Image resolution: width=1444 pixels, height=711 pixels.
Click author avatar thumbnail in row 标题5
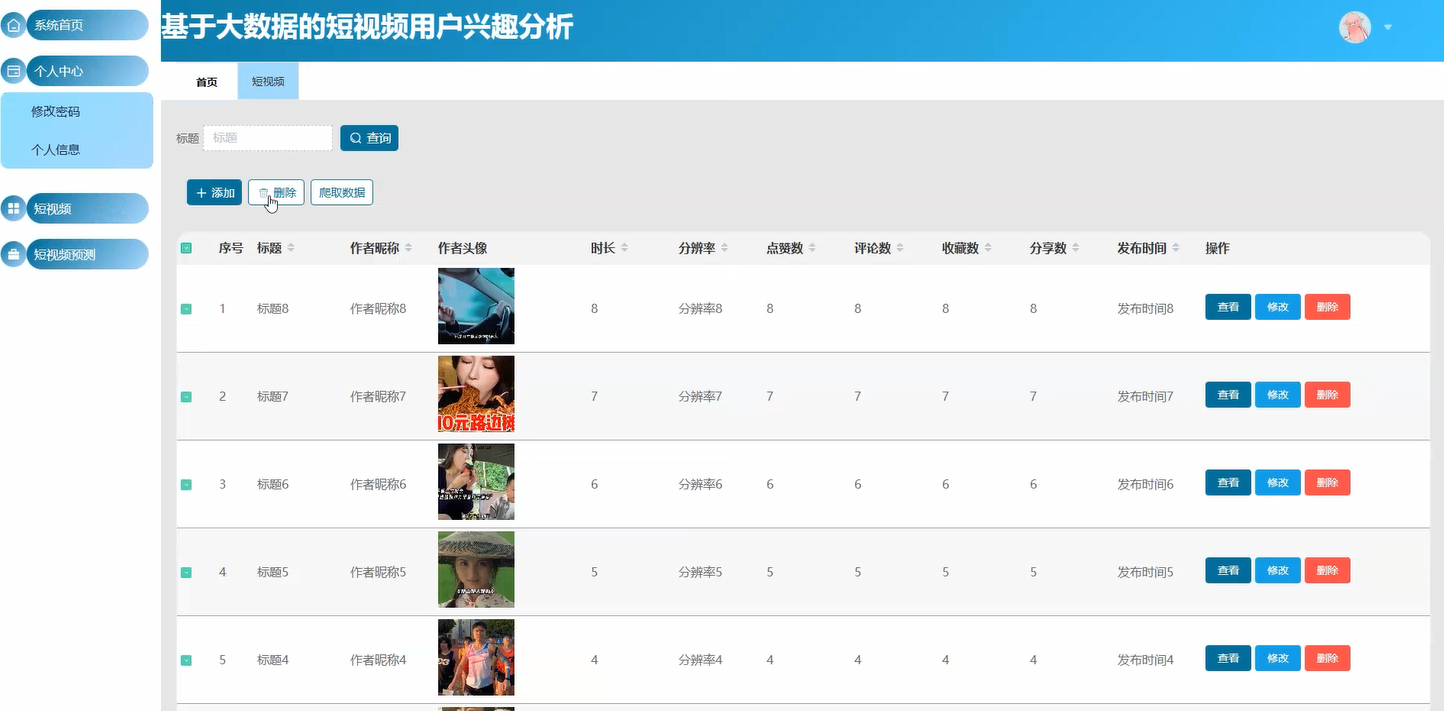pos(476,570)
